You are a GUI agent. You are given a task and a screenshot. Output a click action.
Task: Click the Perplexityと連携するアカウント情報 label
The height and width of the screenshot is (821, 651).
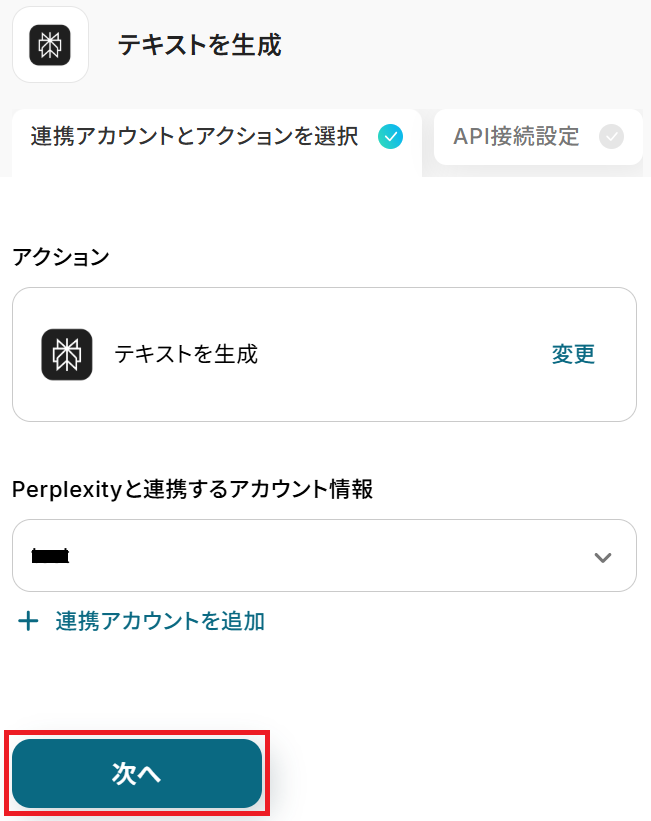tap(192, 489)
